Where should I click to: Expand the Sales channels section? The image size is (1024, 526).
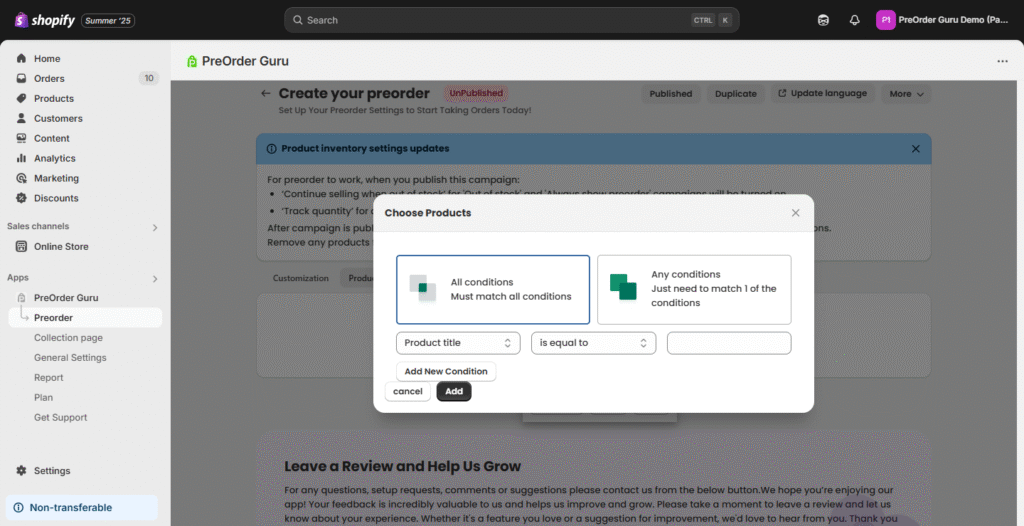(x=154, y=227)
